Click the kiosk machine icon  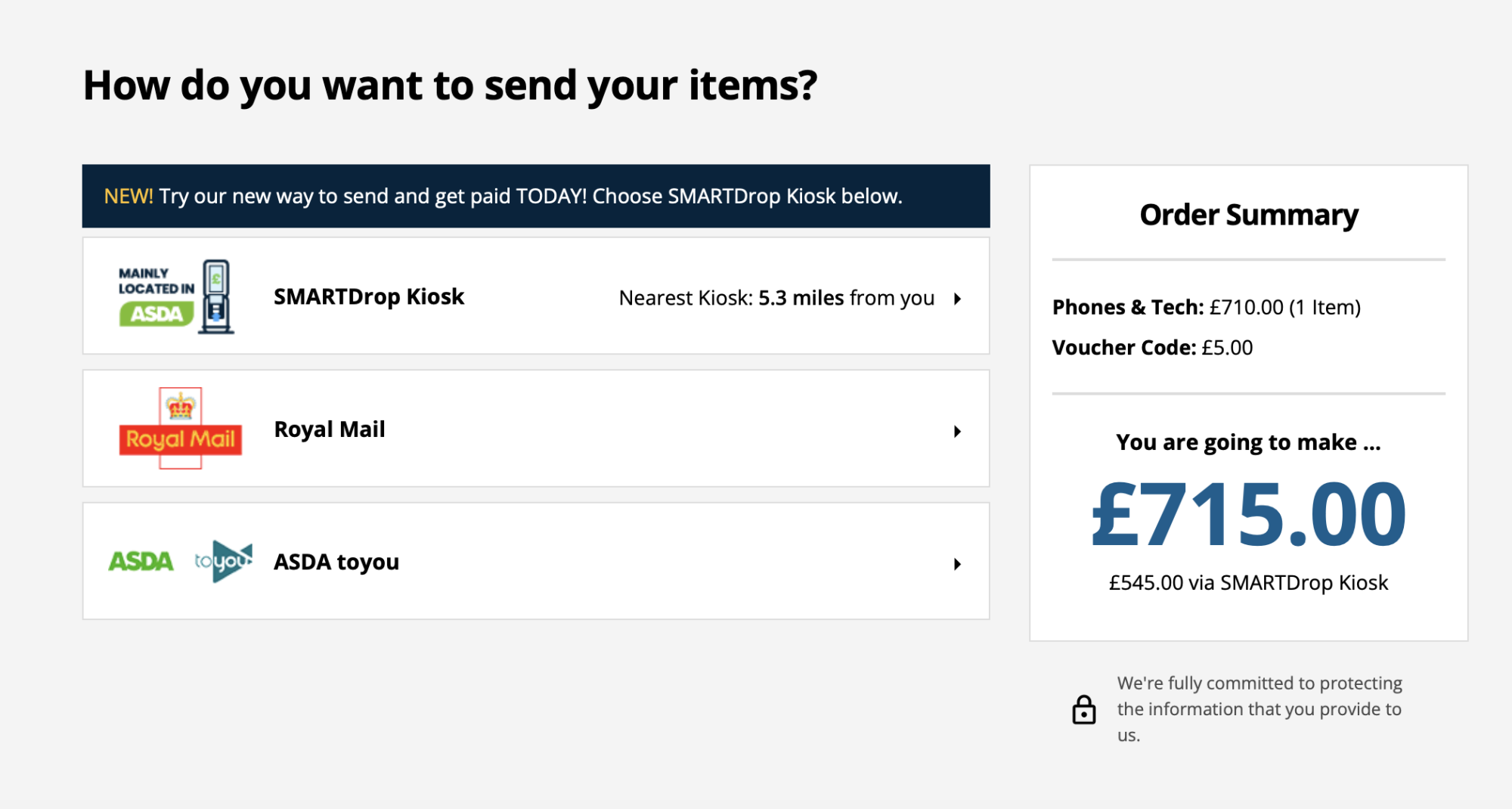coord(216,296)
